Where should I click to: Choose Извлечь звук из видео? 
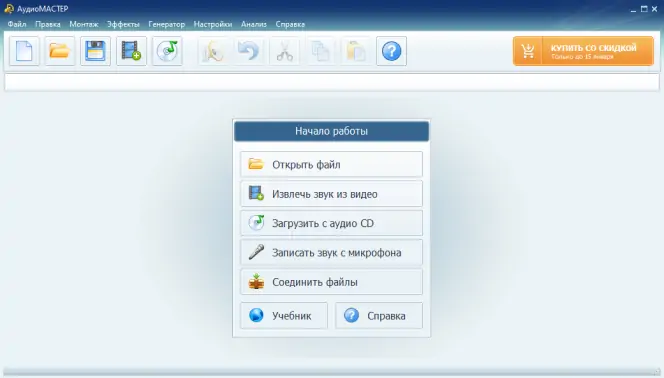[x=332, y=194]
